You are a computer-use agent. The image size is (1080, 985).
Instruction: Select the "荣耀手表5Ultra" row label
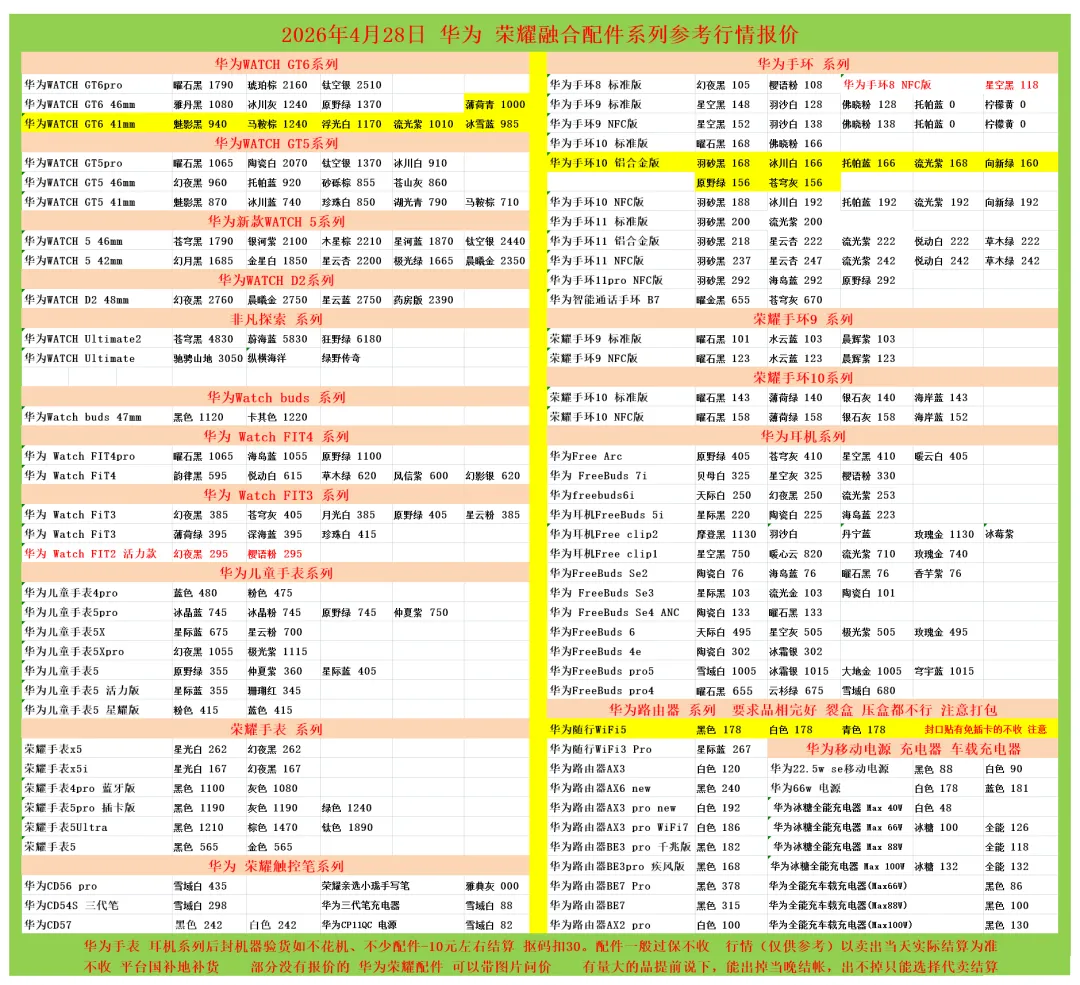pyautogui.click(x=66, y=827)
